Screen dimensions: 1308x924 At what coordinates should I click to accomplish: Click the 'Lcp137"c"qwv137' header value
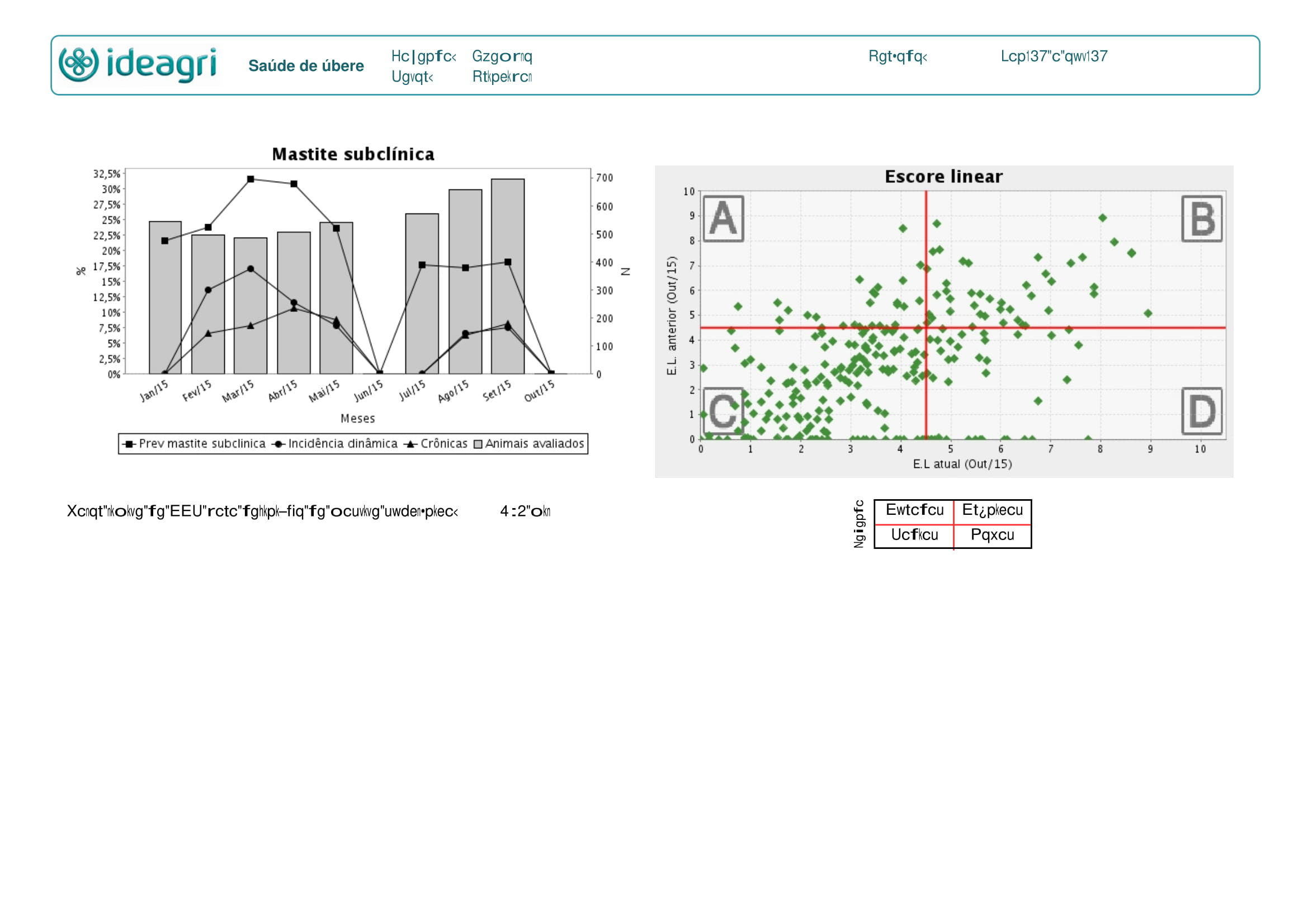[x=1054, y=56]
